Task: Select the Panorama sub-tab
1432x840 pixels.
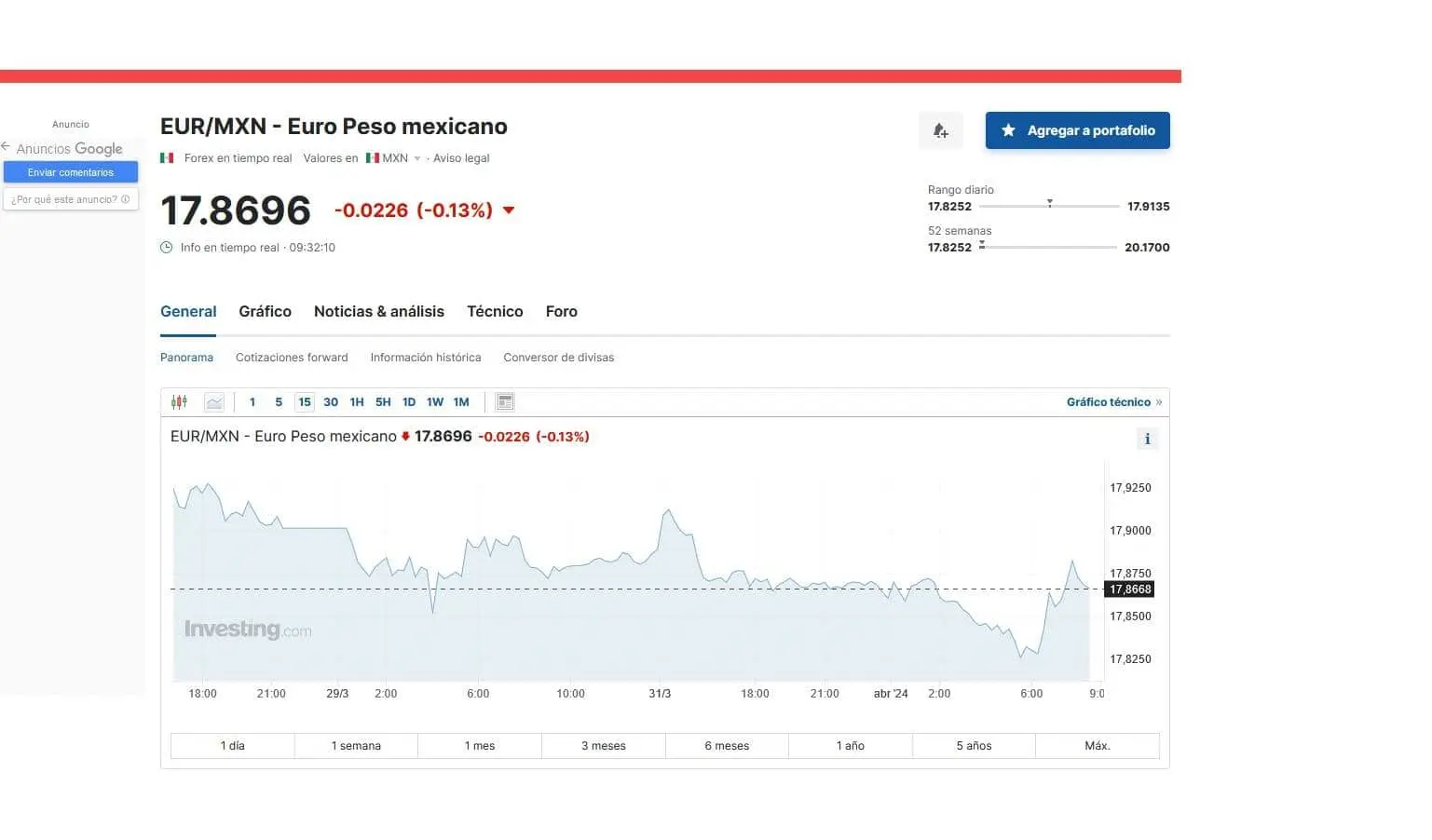Action: click(x=186, y=358)
